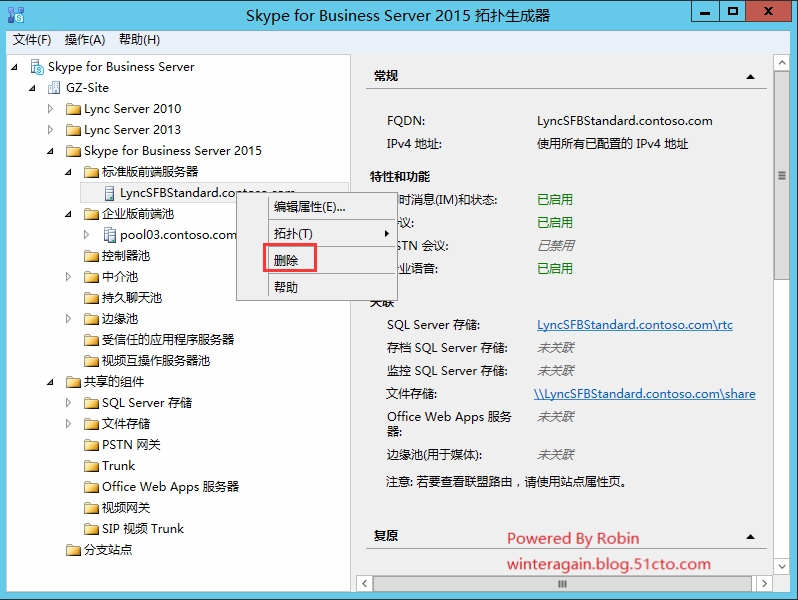
Task: Expand the SQL Server 存储 tree node
Action: [x=68, y=403]
